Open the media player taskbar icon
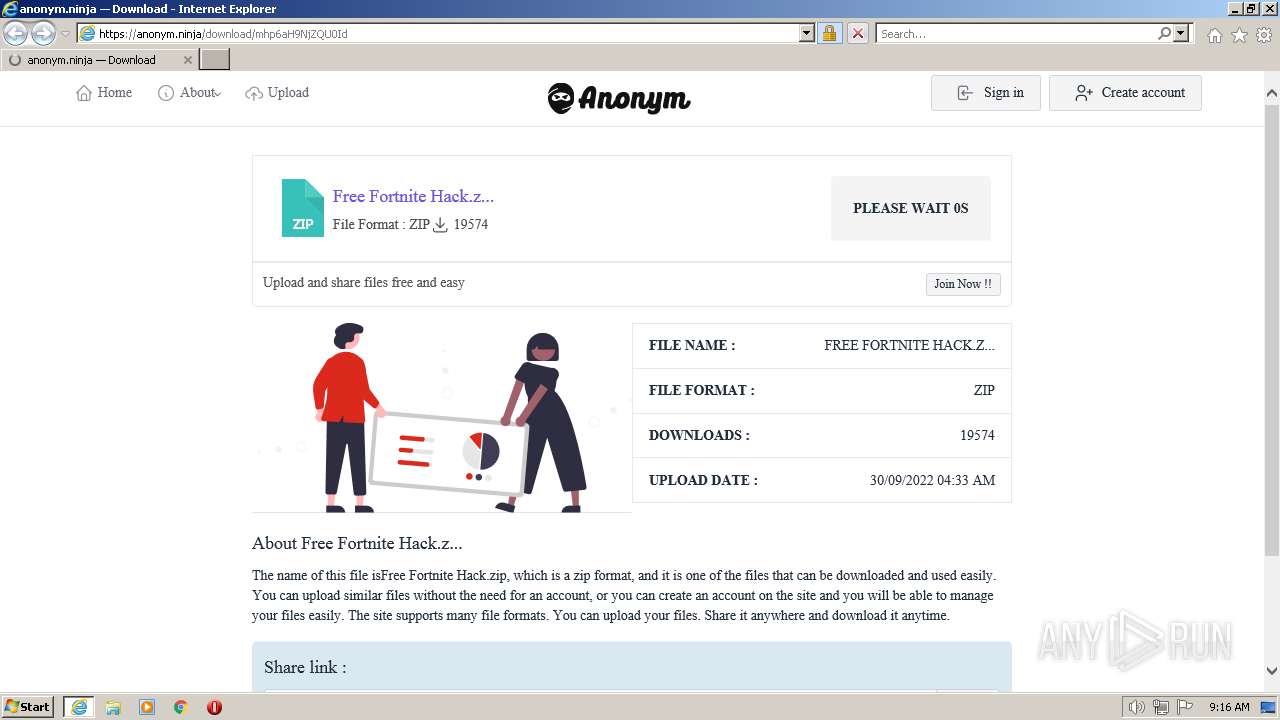The width and height of the screenshot is (1280, 720). [x=147, y=707]
